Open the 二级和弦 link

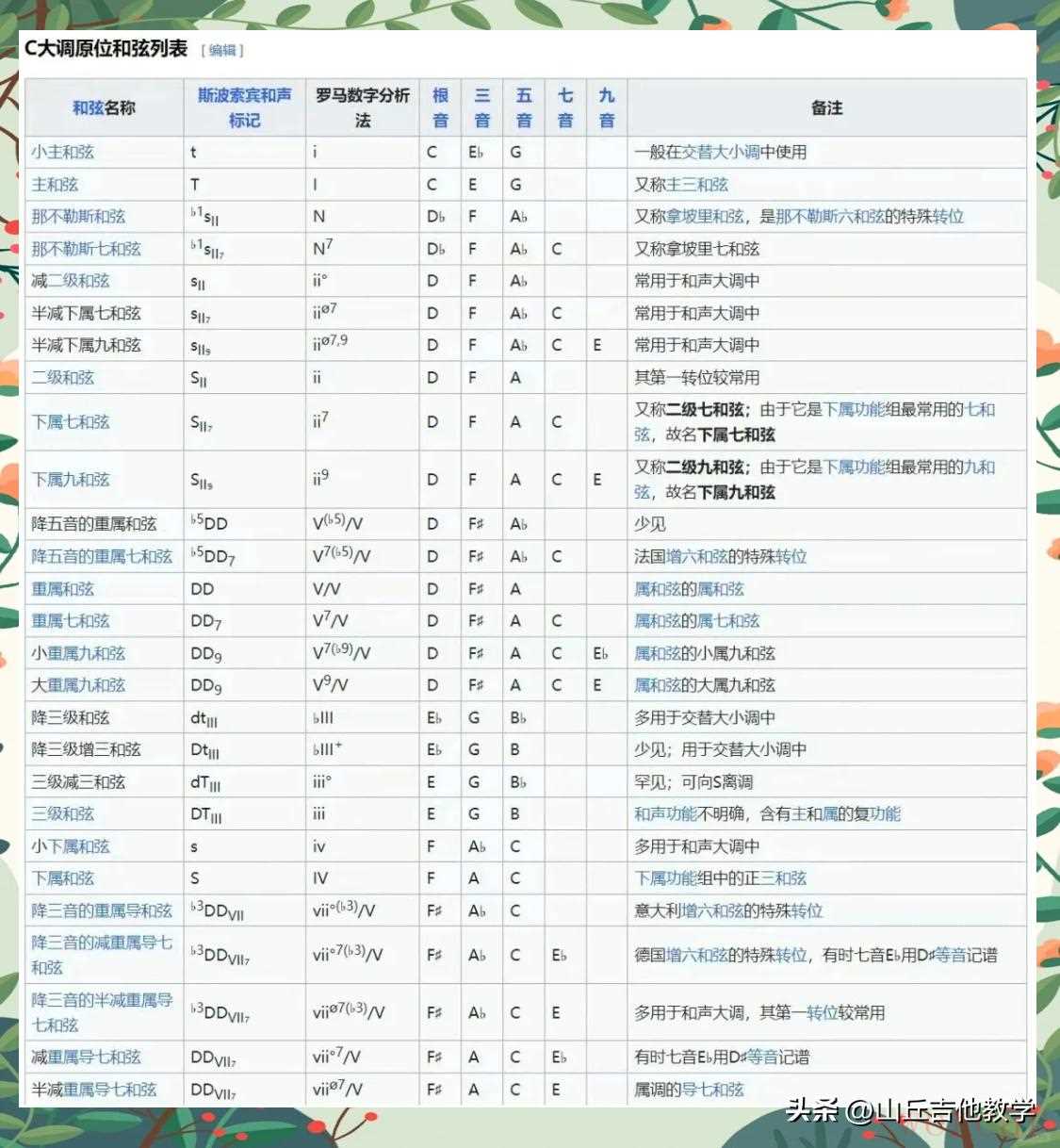click(x=62, y=377)
